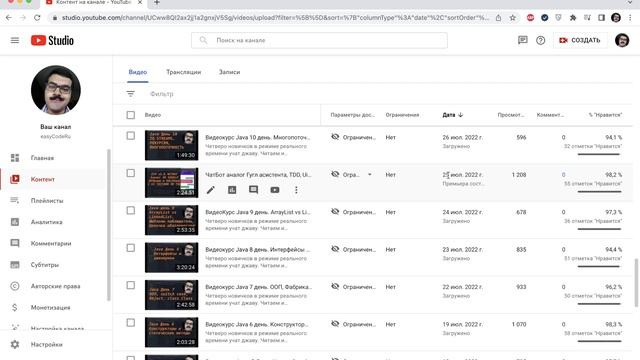Switch to the Записи tab

pyautogui.click(x=229, y=72)
